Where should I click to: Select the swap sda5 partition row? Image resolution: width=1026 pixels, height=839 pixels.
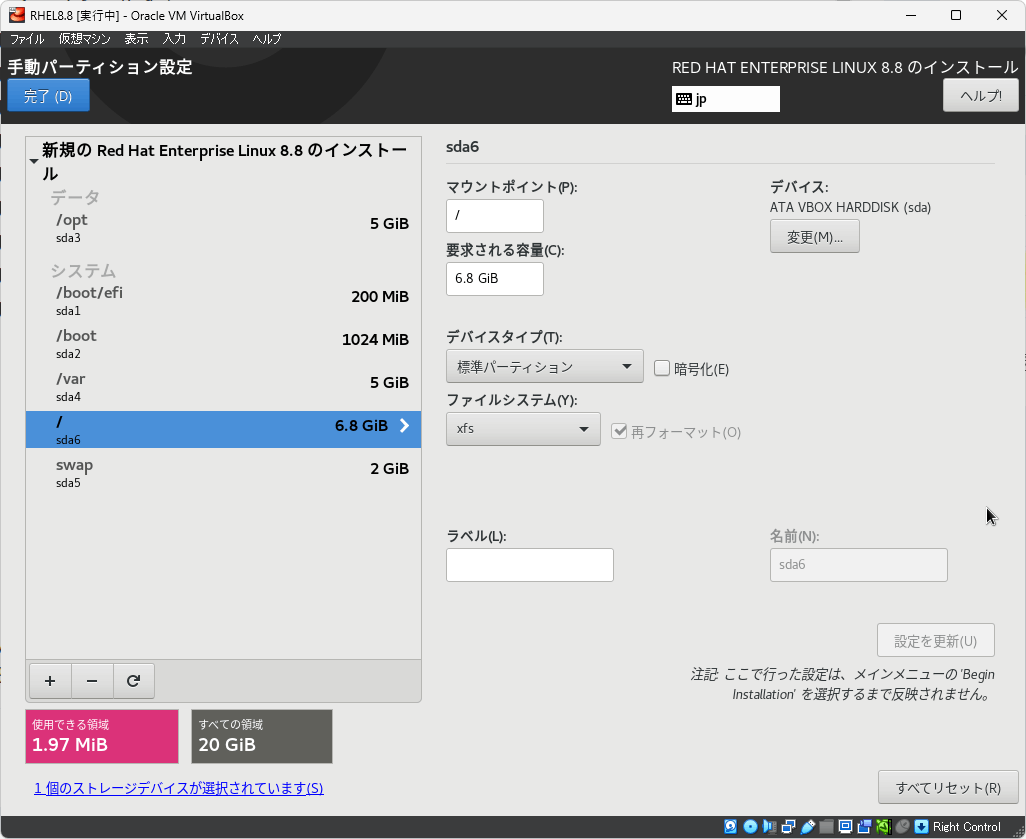(223, 473)
